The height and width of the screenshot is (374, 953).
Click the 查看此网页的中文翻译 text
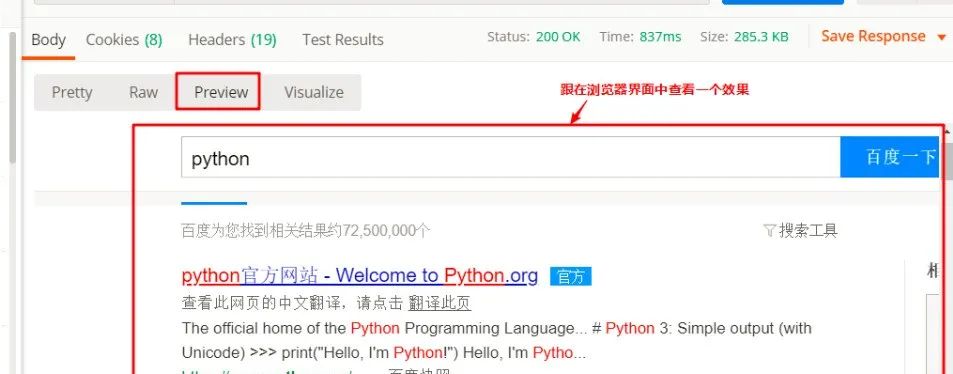262,302
